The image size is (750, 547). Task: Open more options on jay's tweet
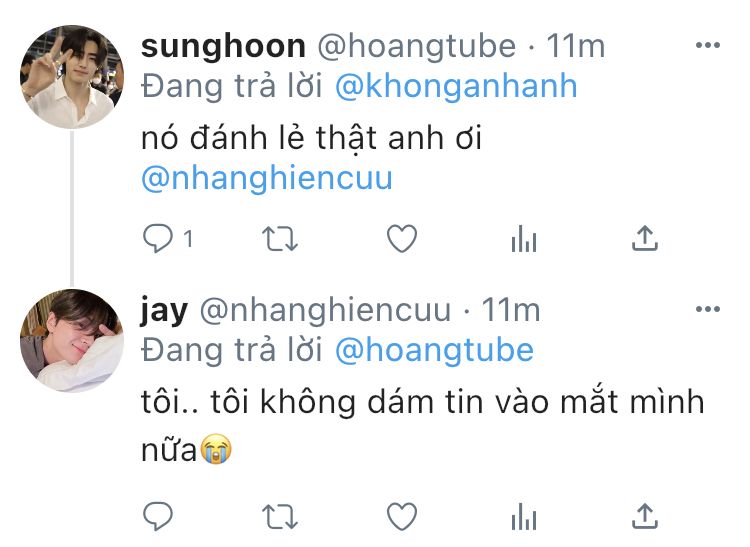tap(707, 309)
